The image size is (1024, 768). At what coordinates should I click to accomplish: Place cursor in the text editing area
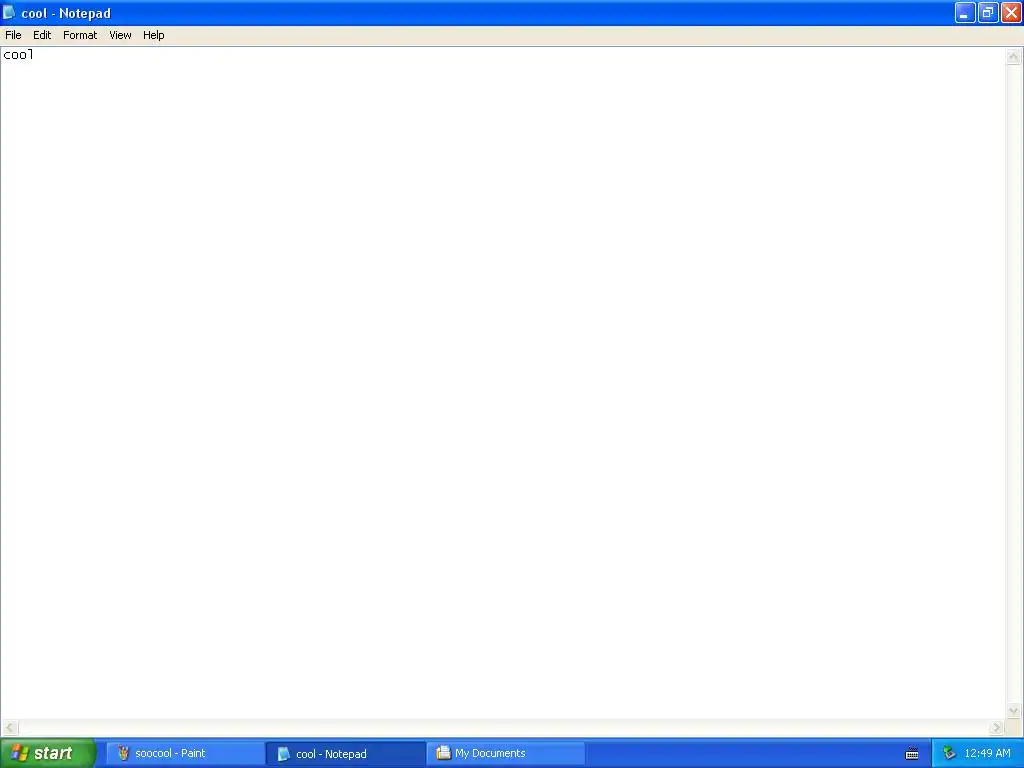point(503,383)
